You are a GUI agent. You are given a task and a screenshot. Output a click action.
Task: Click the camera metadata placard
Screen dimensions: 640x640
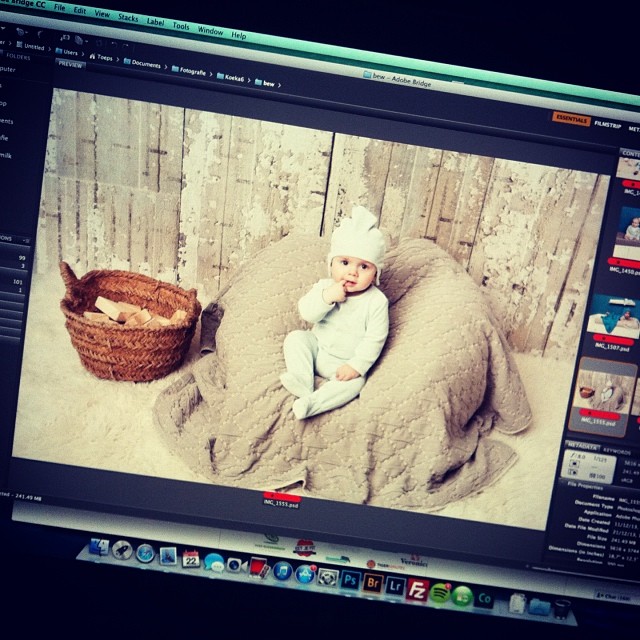[x=588, y=466]
